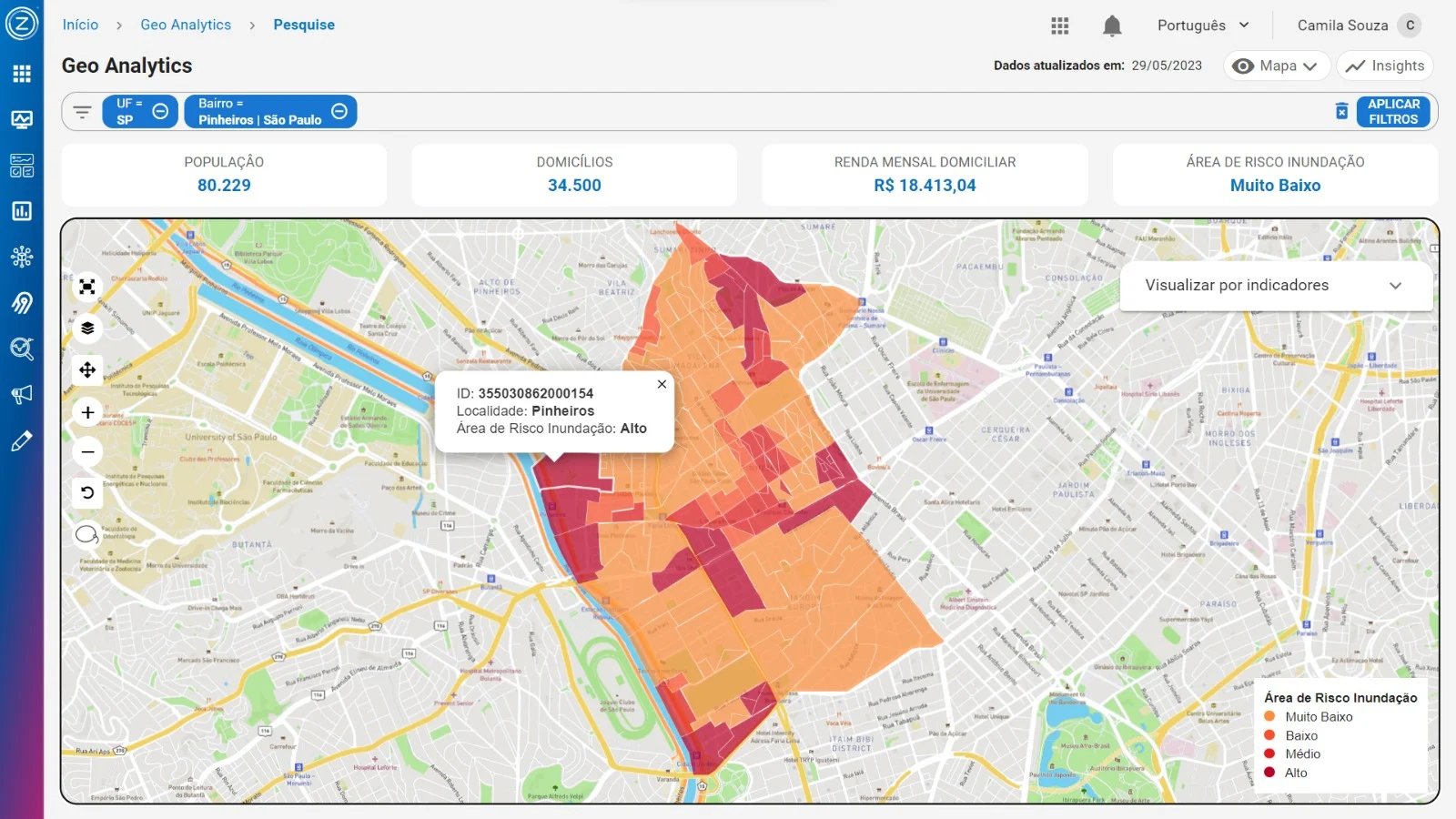1456x819 pixels.
Task: Clear all filters with trash icon
Action: (1341, 111)
